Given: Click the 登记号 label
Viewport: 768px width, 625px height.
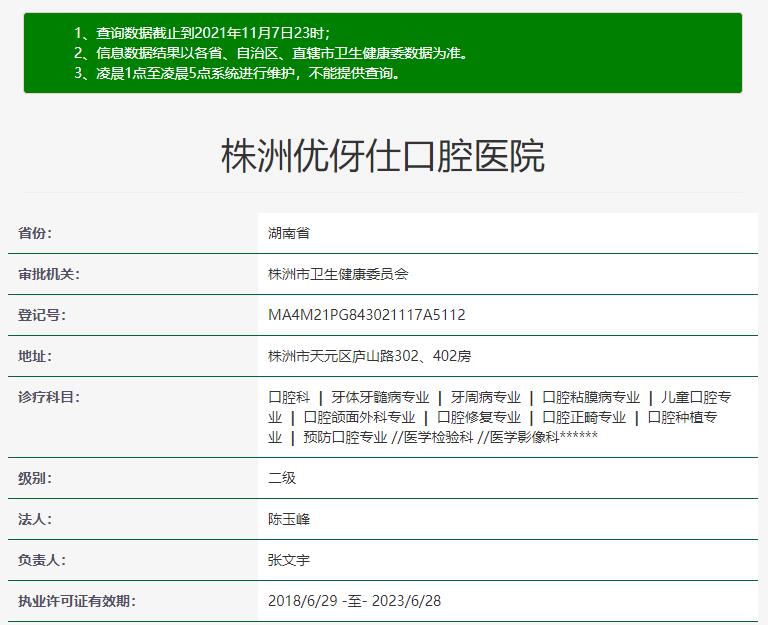Looking at the screenshot, I should (x=42, y=315).
